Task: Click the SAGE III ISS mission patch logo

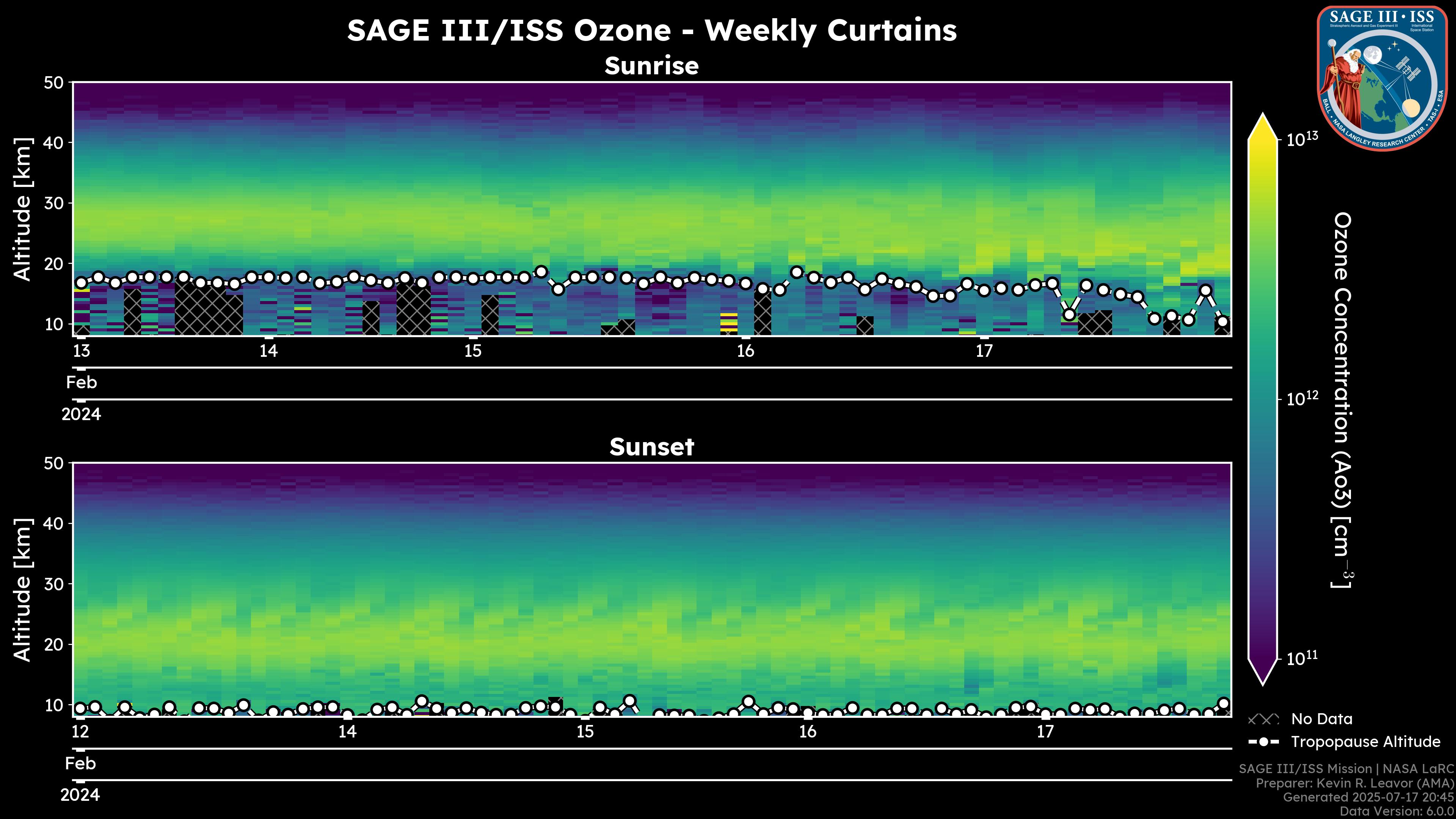Action: tap(1381, 78)
